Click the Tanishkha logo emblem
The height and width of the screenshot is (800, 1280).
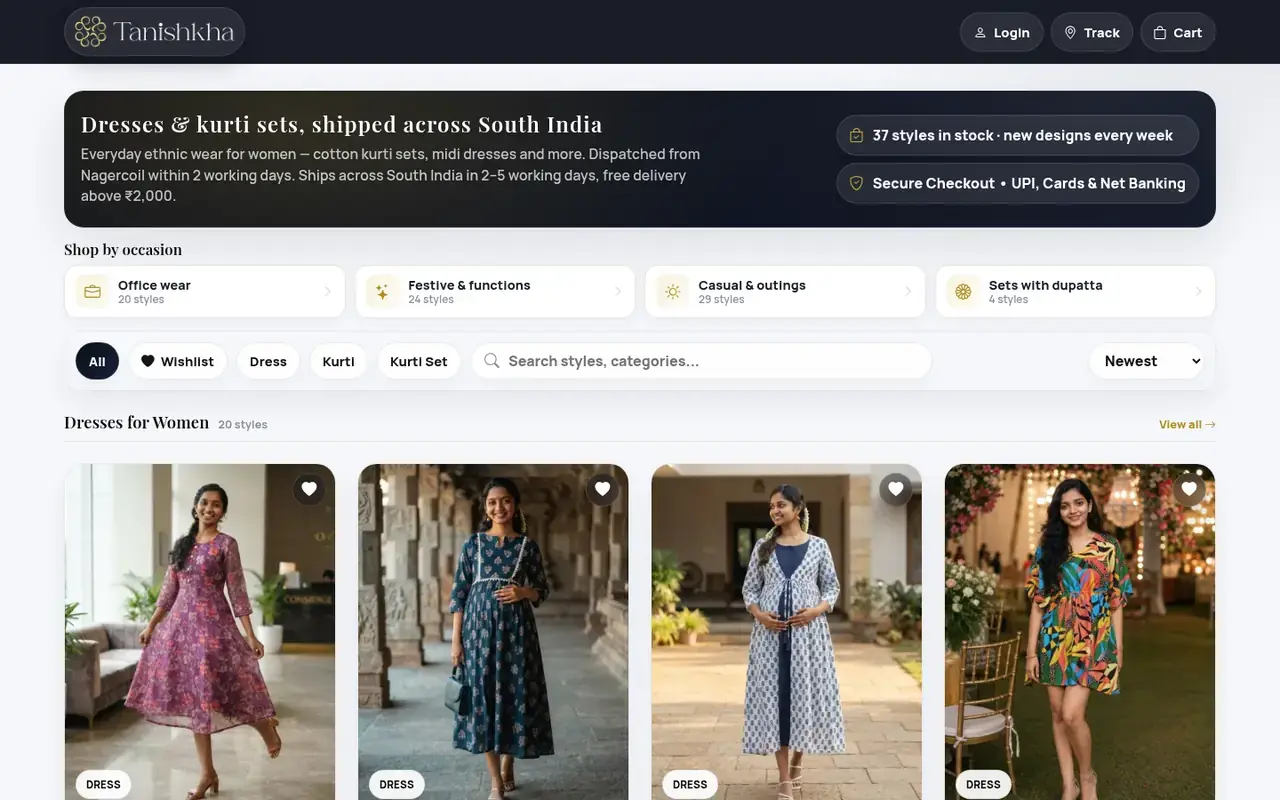pos(90,32)
